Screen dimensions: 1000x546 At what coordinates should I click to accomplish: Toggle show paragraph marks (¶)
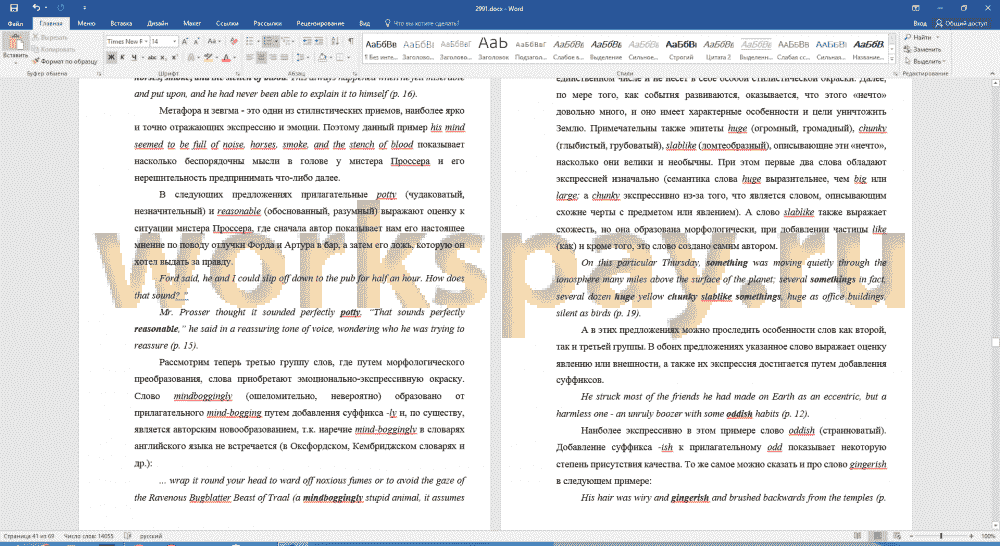pyautogui.click(x=351, y=41)
